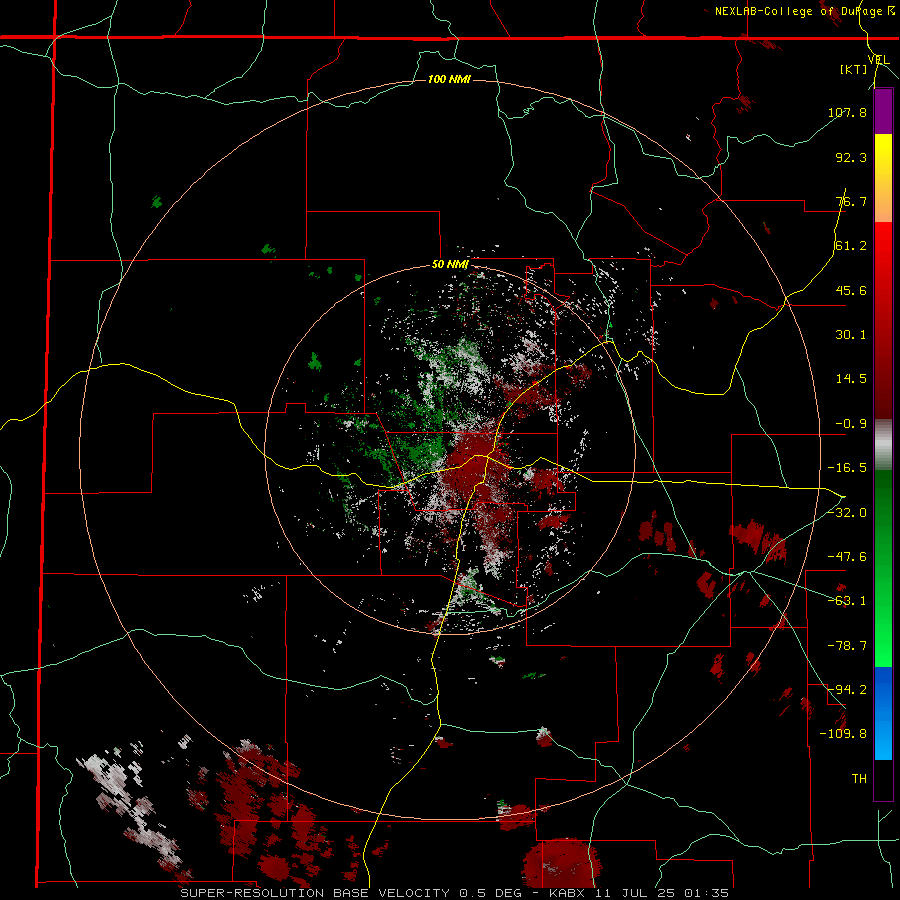Viewport: 900px width, 900px height.
Task: Pick the green segment of color bar
Action: (883, 568)
